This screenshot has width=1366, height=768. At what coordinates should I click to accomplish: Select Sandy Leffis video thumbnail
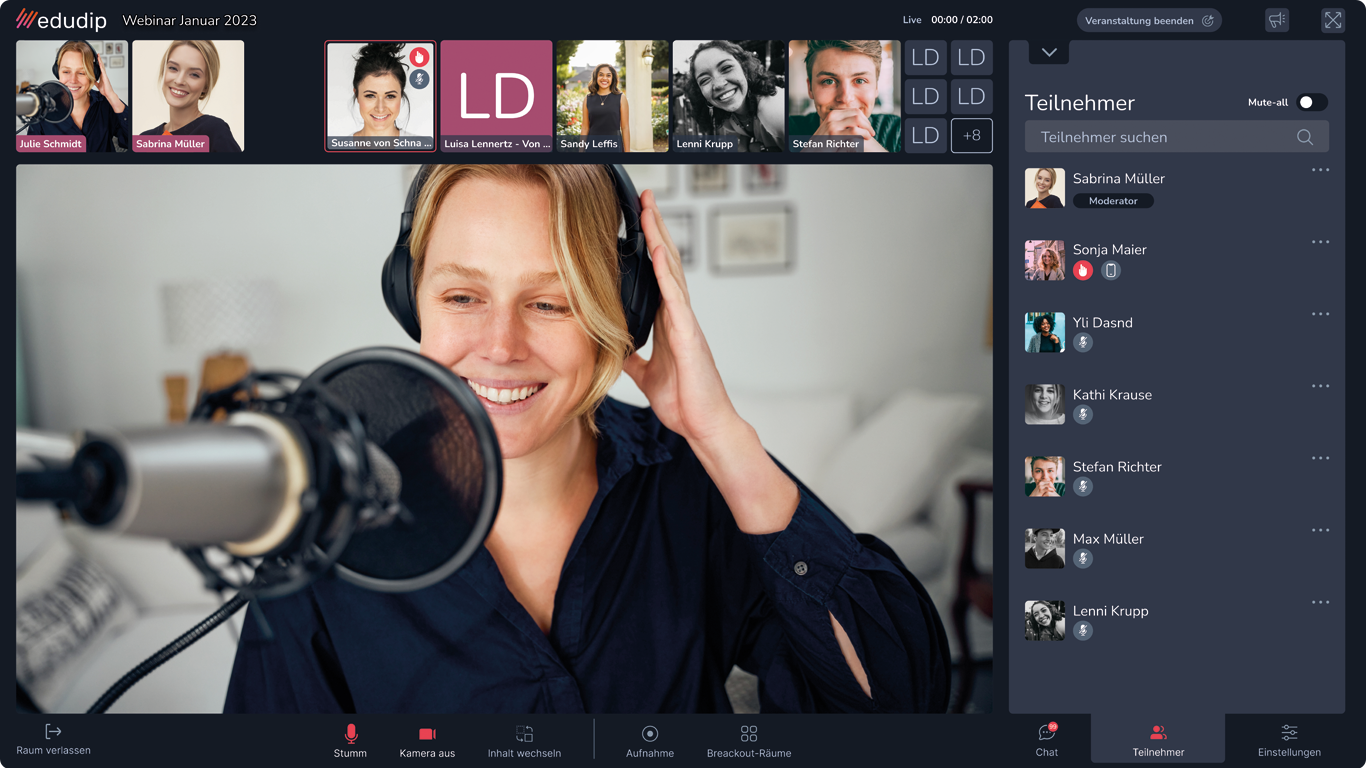pyautogui.click(x=612, y=95)
